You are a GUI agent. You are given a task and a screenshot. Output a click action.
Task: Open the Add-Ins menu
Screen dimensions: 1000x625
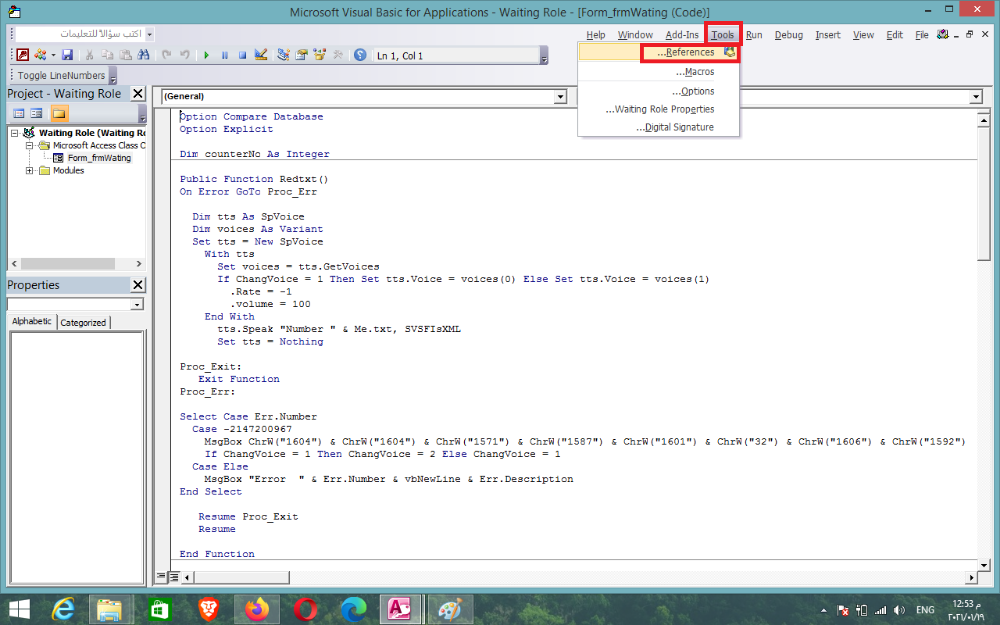coord(682,35)
